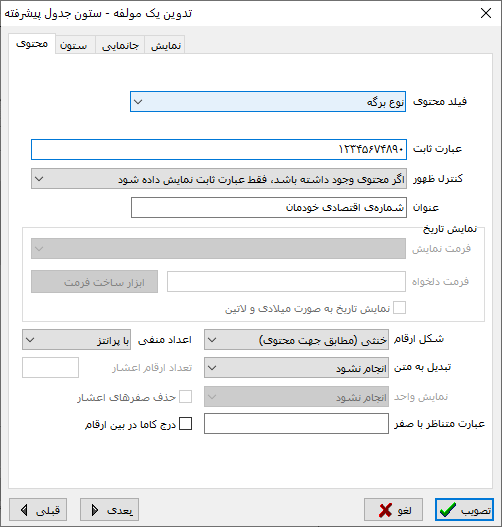Image resolution: width=502 pixels, height=527 pixels.
Task: Open the فیلد محتوی dropdown
Action: [268, 102]
